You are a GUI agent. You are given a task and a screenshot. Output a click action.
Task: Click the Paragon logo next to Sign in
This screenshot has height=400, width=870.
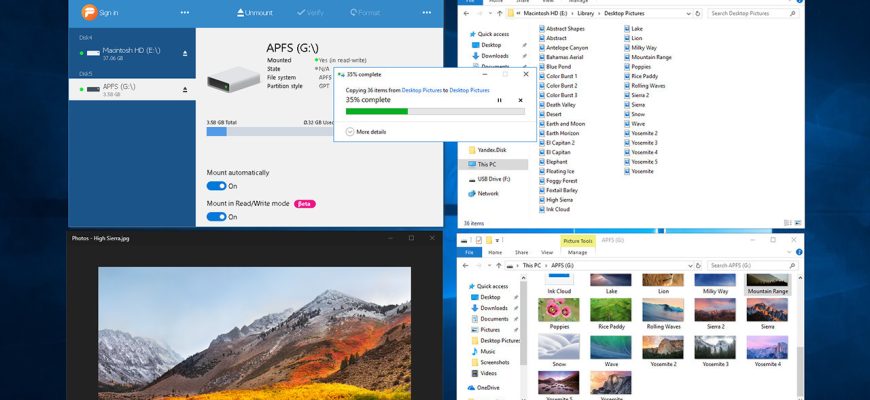click(89, 12)
